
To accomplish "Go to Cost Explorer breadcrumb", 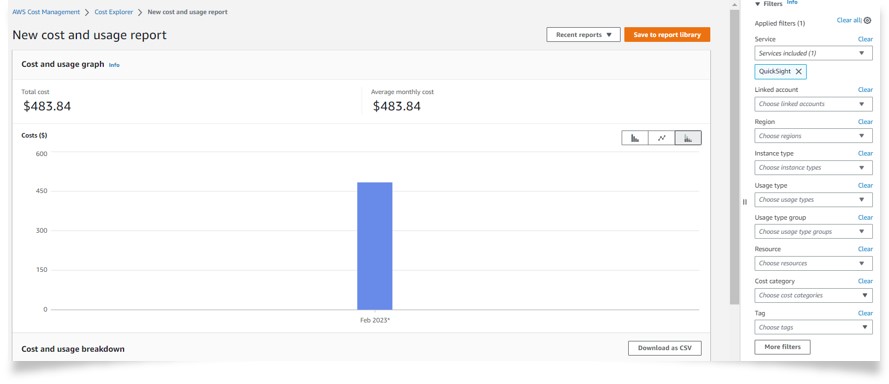I will [113, 12].
